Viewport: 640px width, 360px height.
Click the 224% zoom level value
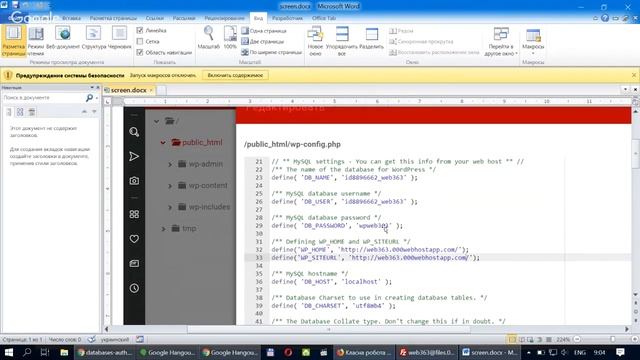pos(563,339)
